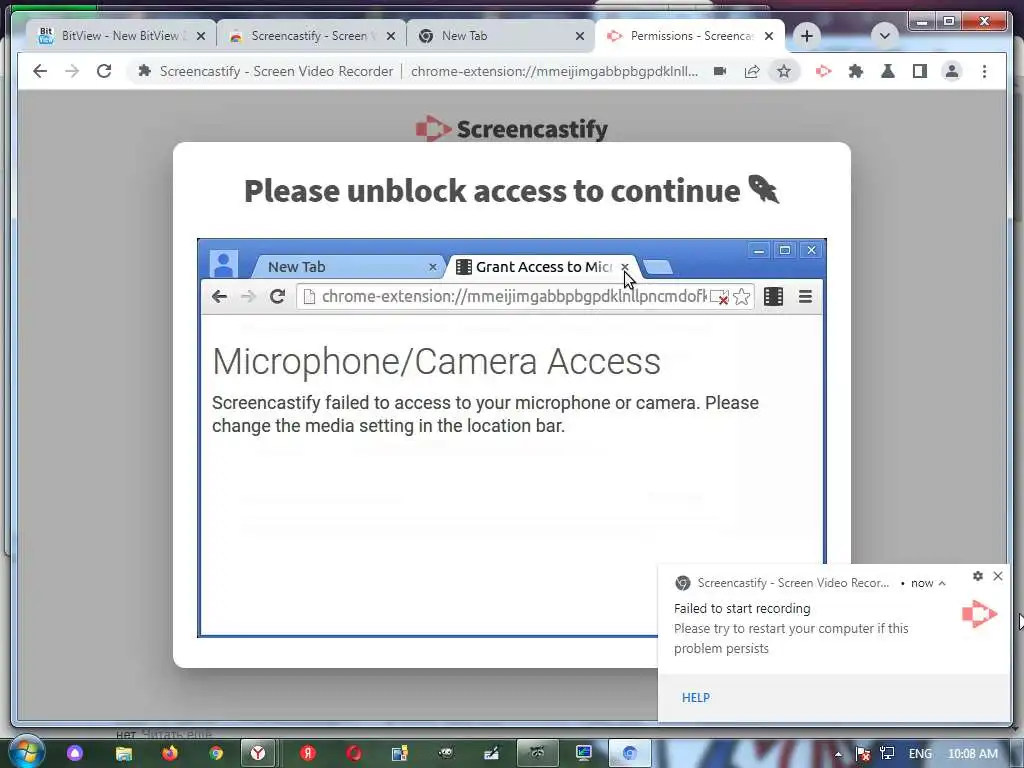Click the address bar URL field
Image resolution: width=1024 pixels, height=768 pixels.
coord(554,71)
